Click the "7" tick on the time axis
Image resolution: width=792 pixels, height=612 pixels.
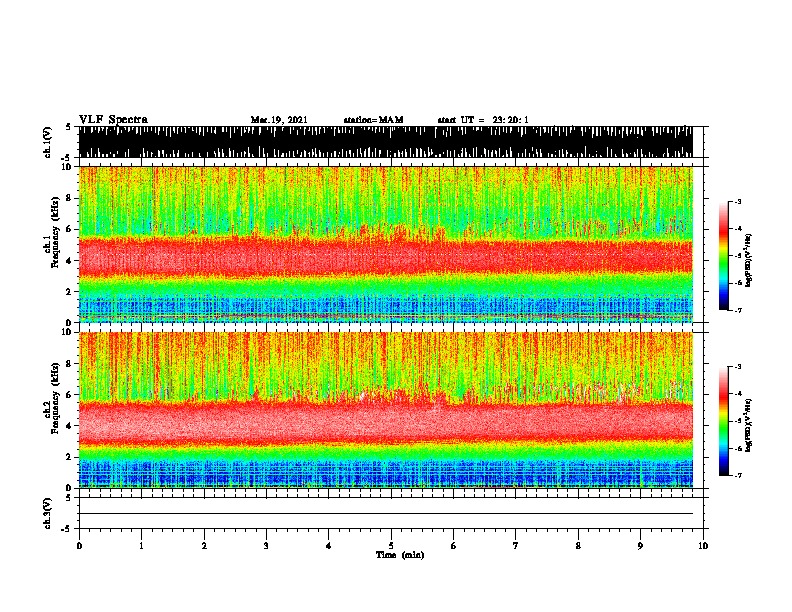coord(516,545)
